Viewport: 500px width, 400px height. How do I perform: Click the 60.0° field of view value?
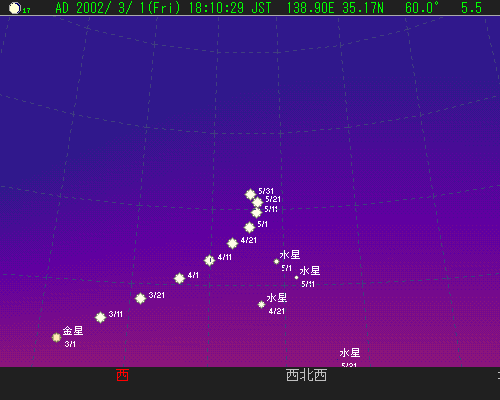422,8
